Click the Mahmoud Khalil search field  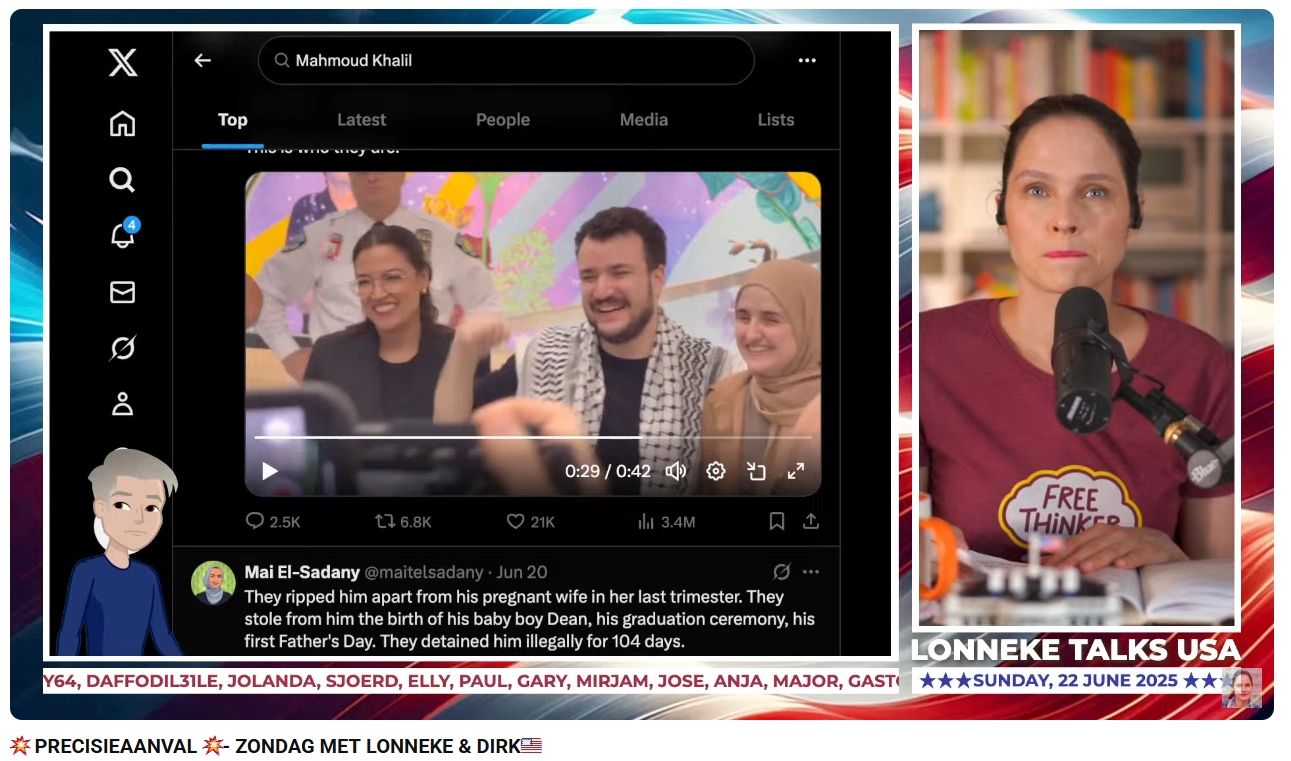[506, 61]
